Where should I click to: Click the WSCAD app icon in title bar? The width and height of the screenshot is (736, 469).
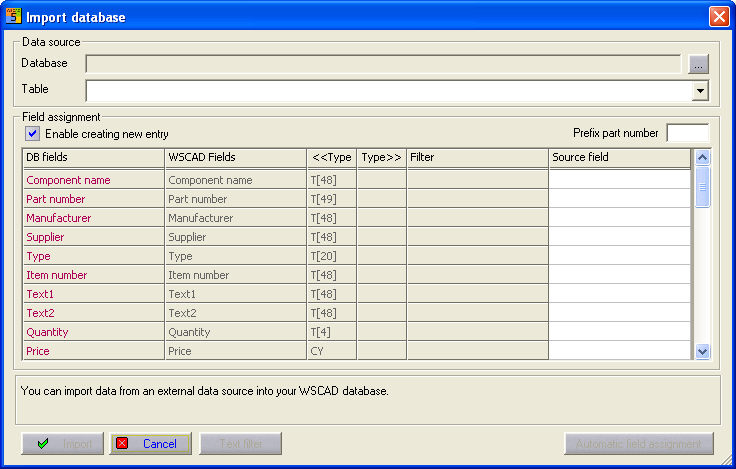[x=13, y=16]
